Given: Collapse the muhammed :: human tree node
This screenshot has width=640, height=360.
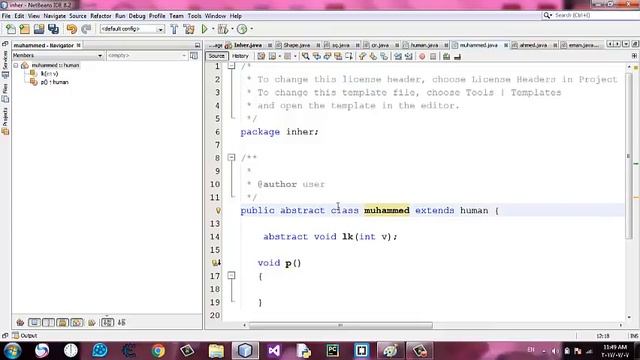Looking at the screenshot, I should pyautogui.click(x=16, y=65).
